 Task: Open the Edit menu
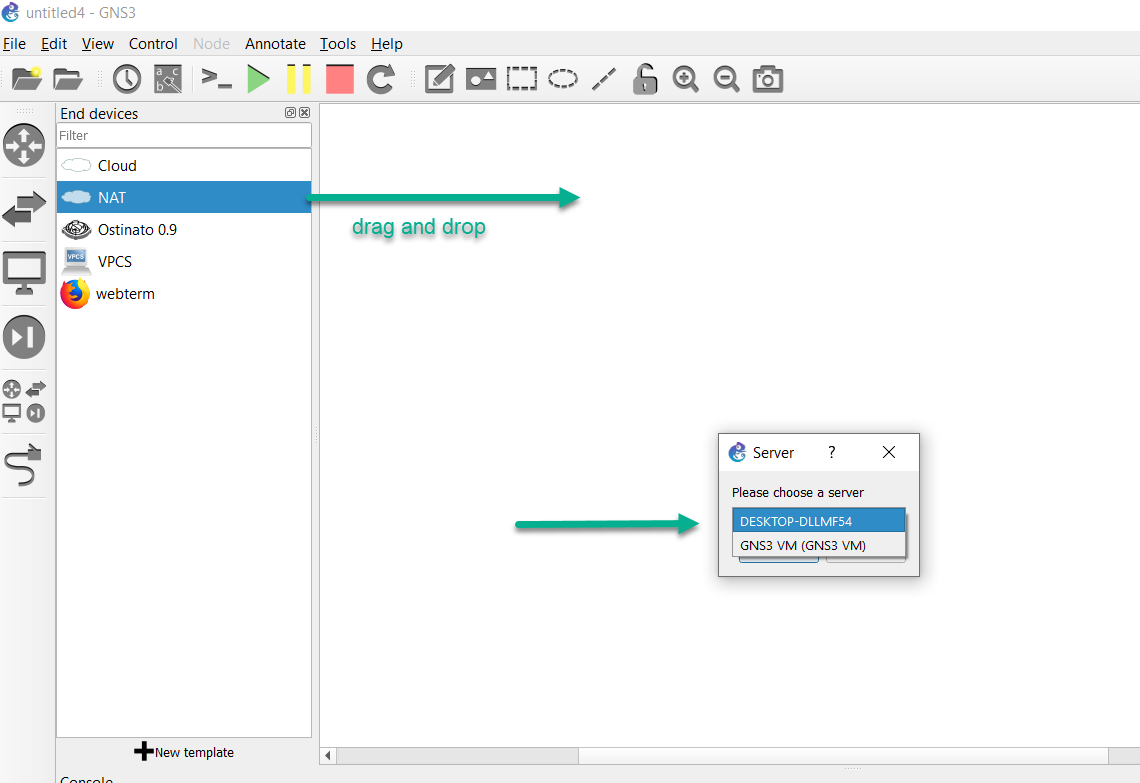click(x=54, y=44)
